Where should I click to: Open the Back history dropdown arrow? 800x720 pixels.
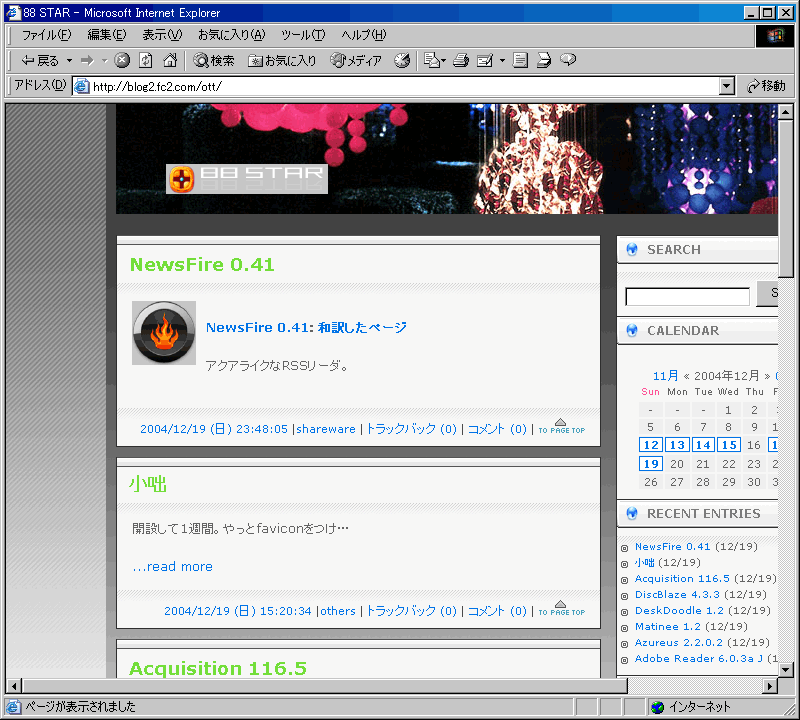(x=69, y=61)
